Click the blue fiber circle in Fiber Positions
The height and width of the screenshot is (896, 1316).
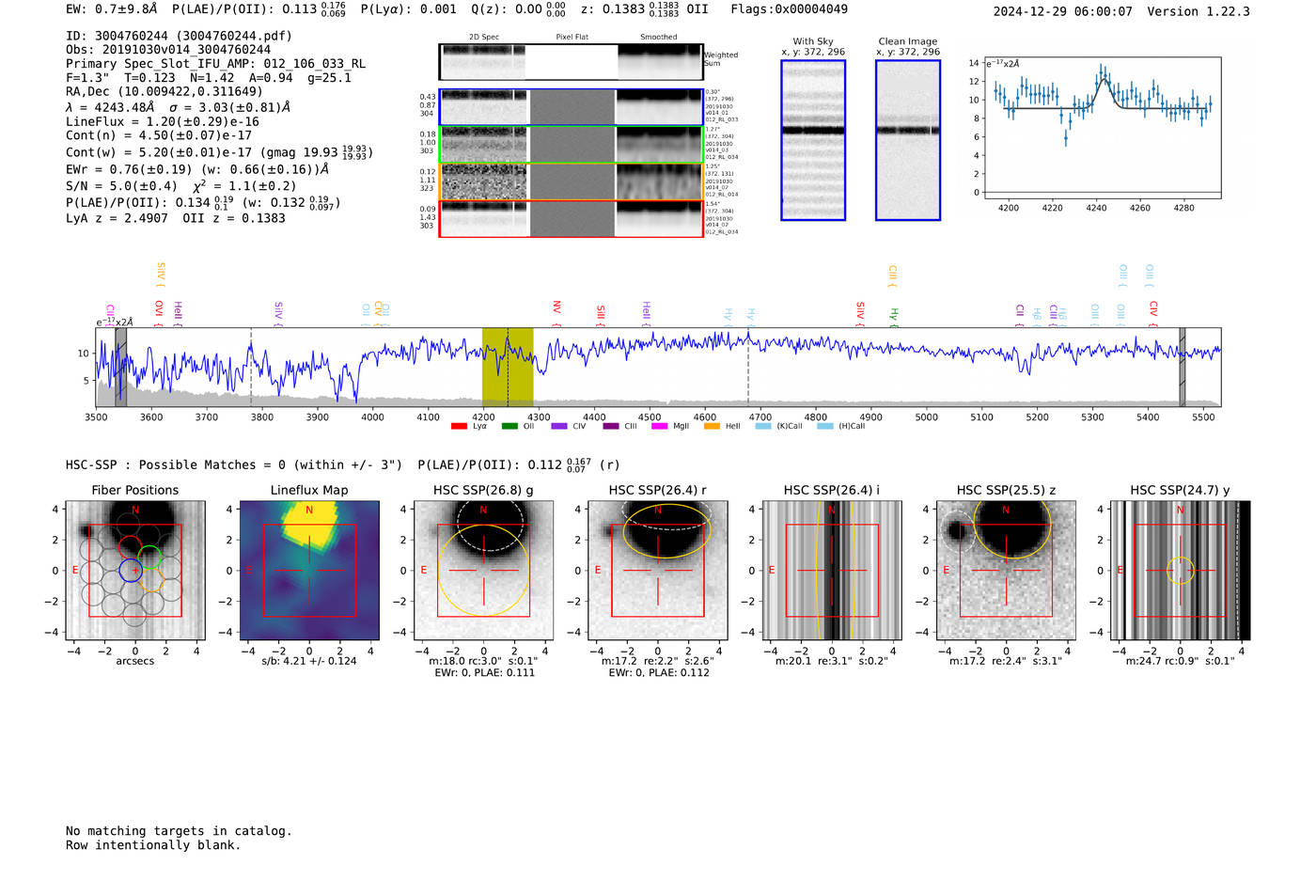pyautogui.click(x=132, y=570)
